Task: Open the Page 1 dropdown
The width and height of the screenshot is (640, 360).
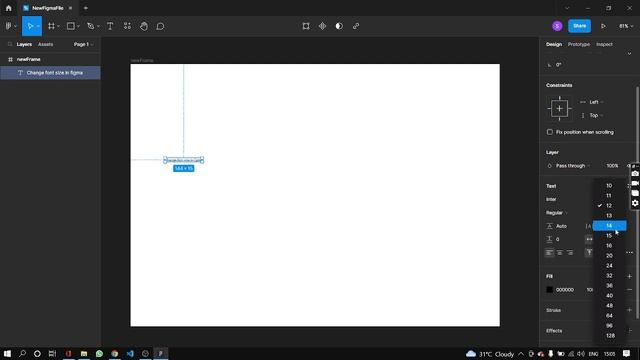Action: click(84, 44)
